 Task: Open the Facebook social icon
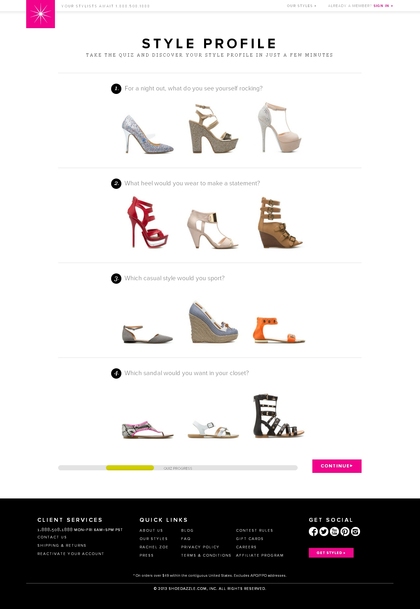313,532
